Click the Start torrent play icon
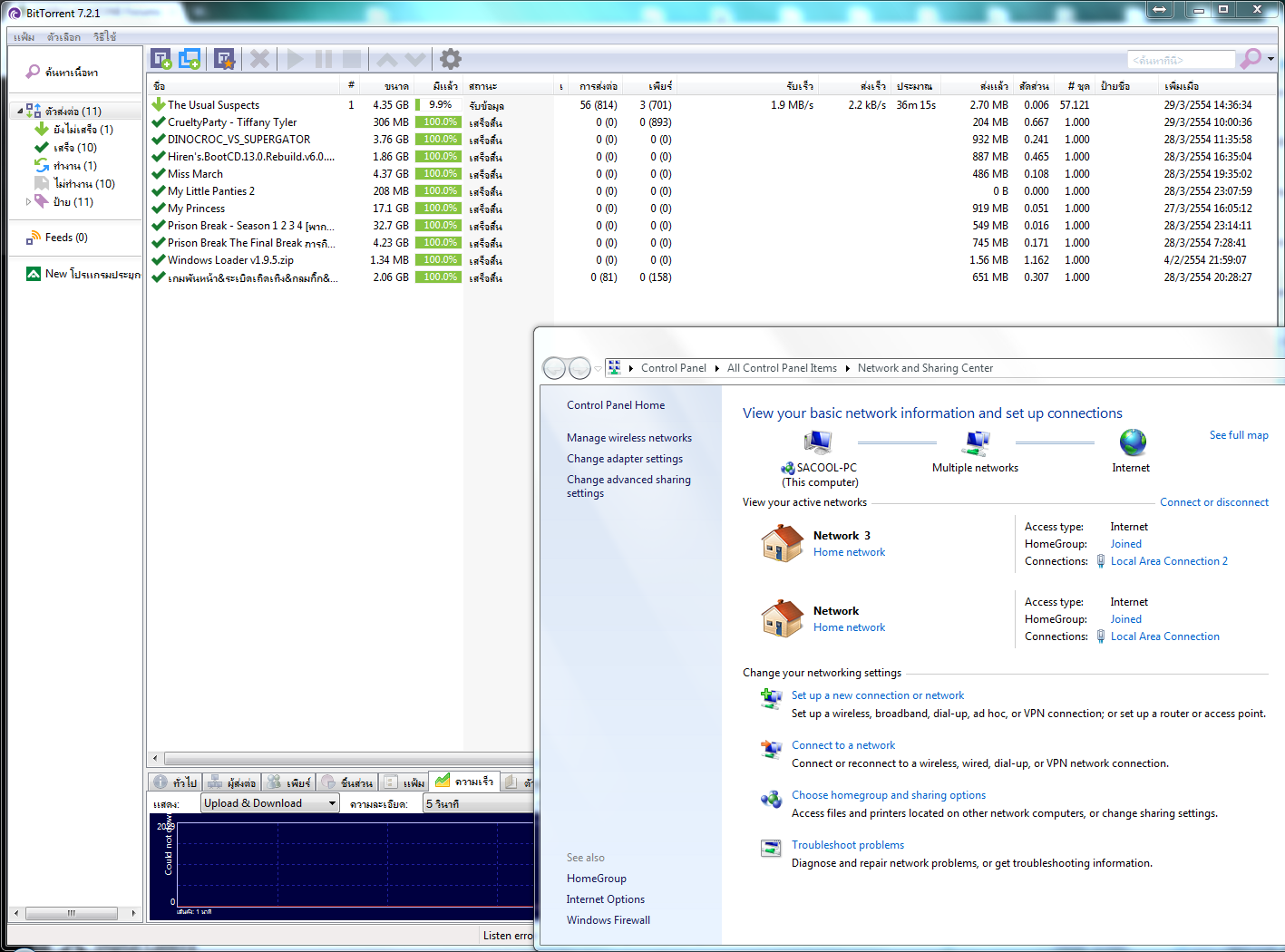 (295, 60)
